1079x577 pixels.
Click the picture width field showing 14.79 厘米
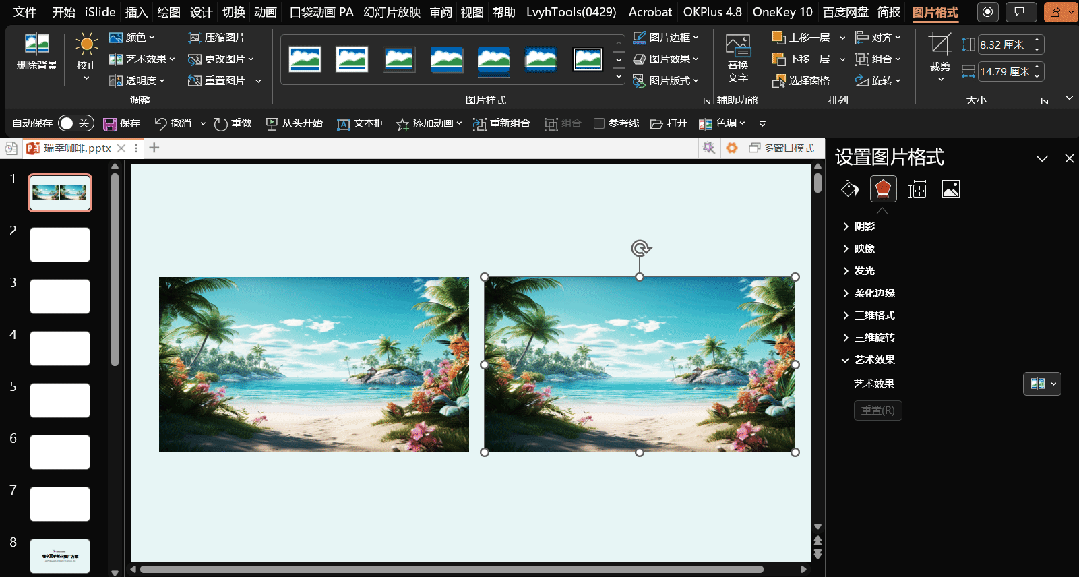[1012, 71]
